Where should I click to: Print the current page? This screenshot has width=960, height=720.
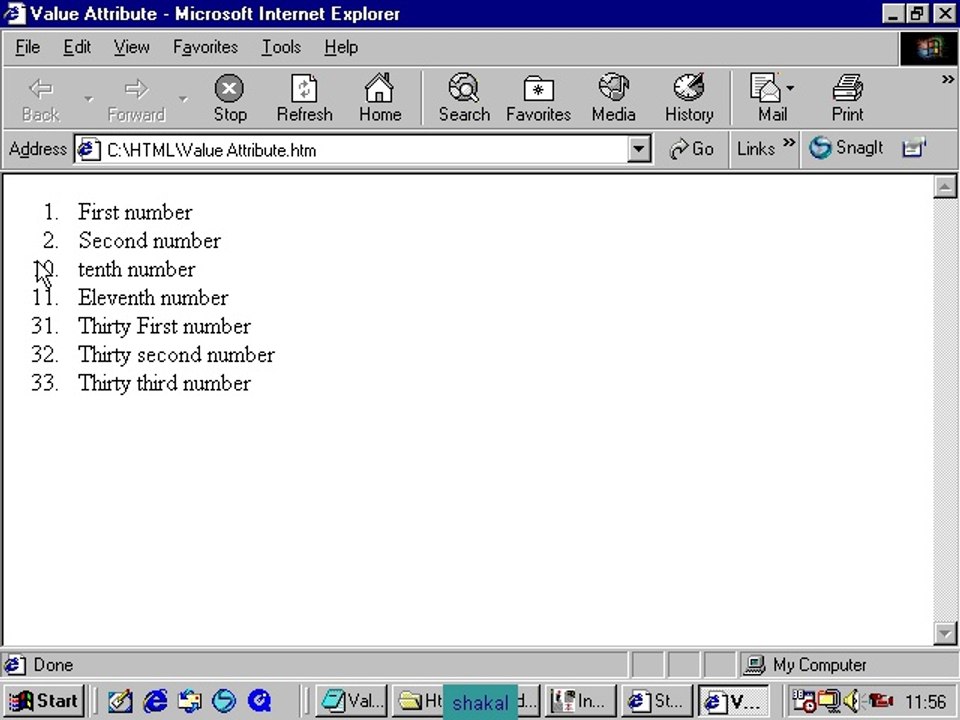pos(847,99)
